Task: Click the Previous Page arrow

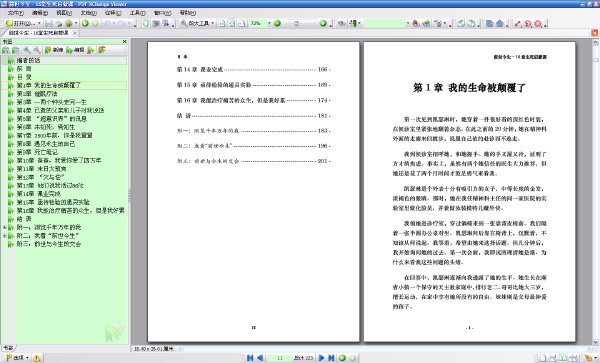Action: [x=260, y=358]
